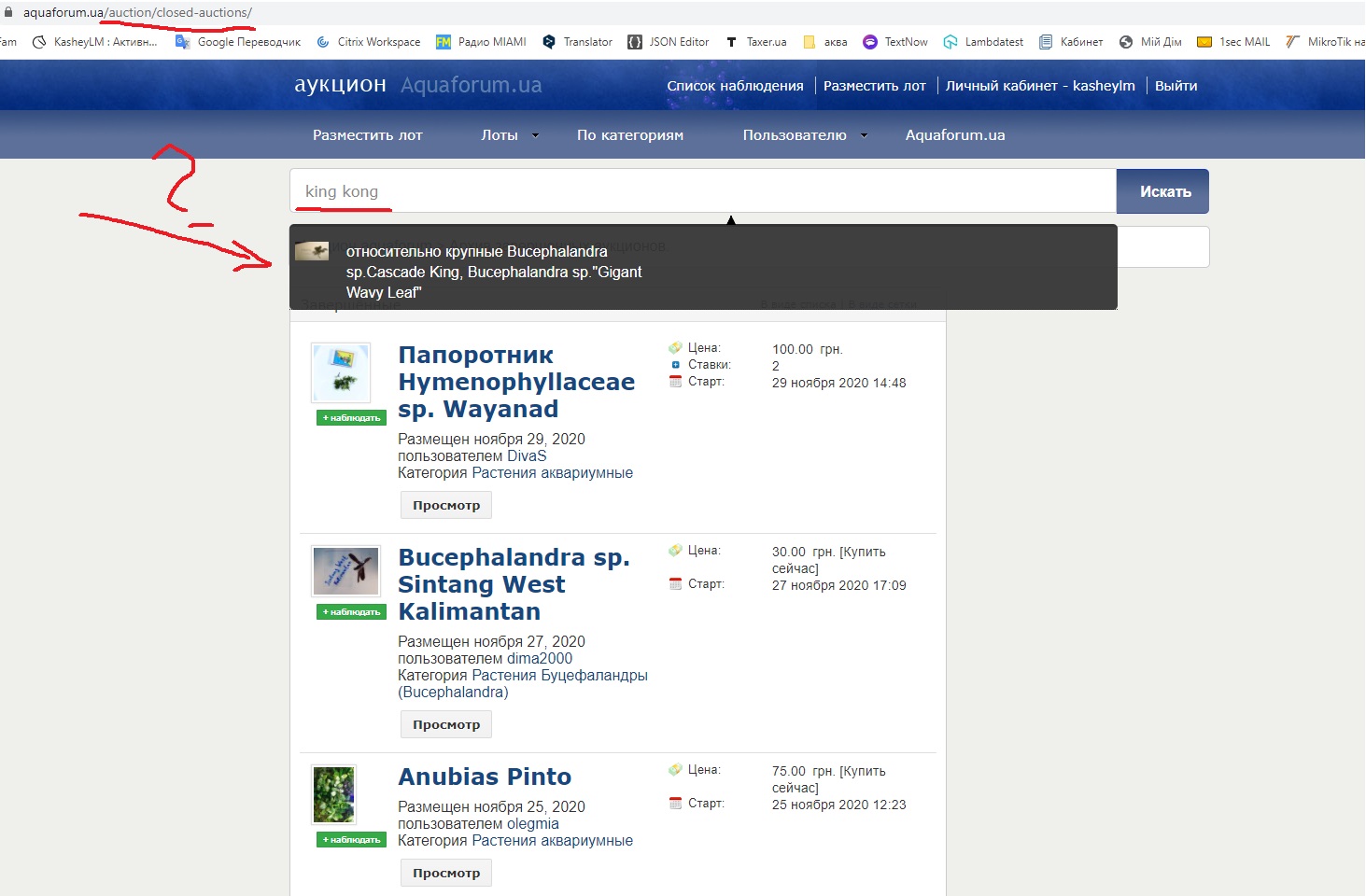Toggle watch on Папоротник Hymenophyllaceae lot
This screenshot has width=1366, height=896.
point(351,418)
